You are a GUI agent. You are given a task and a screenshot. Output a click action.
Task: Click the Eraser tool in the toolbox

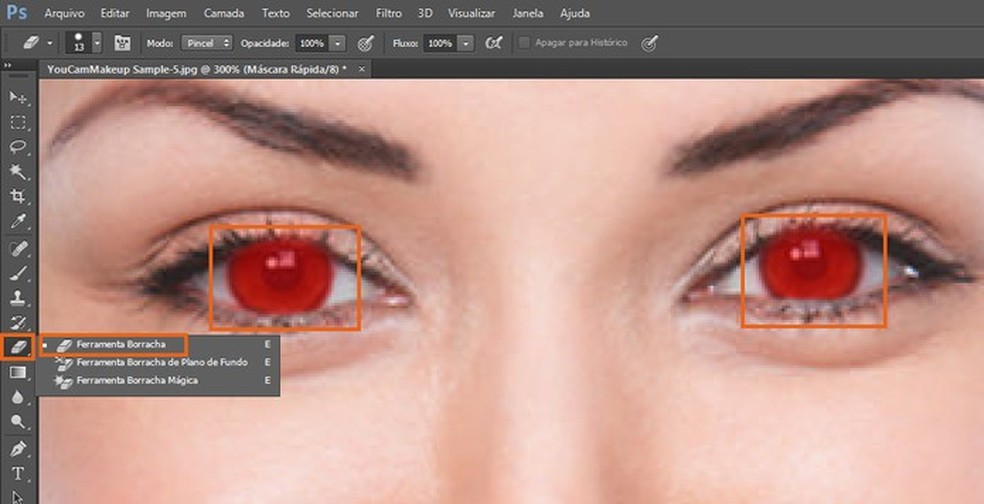[x=18, y=348]
